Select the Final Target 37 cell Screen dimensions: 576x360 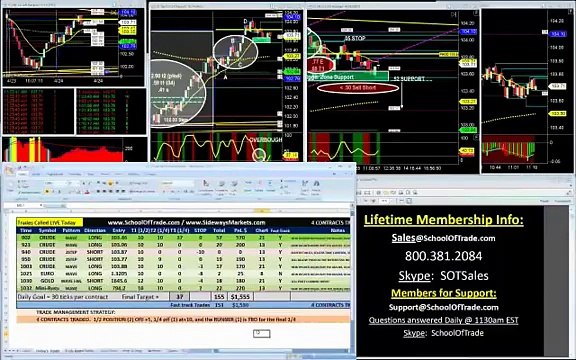[x=179, y=296]
